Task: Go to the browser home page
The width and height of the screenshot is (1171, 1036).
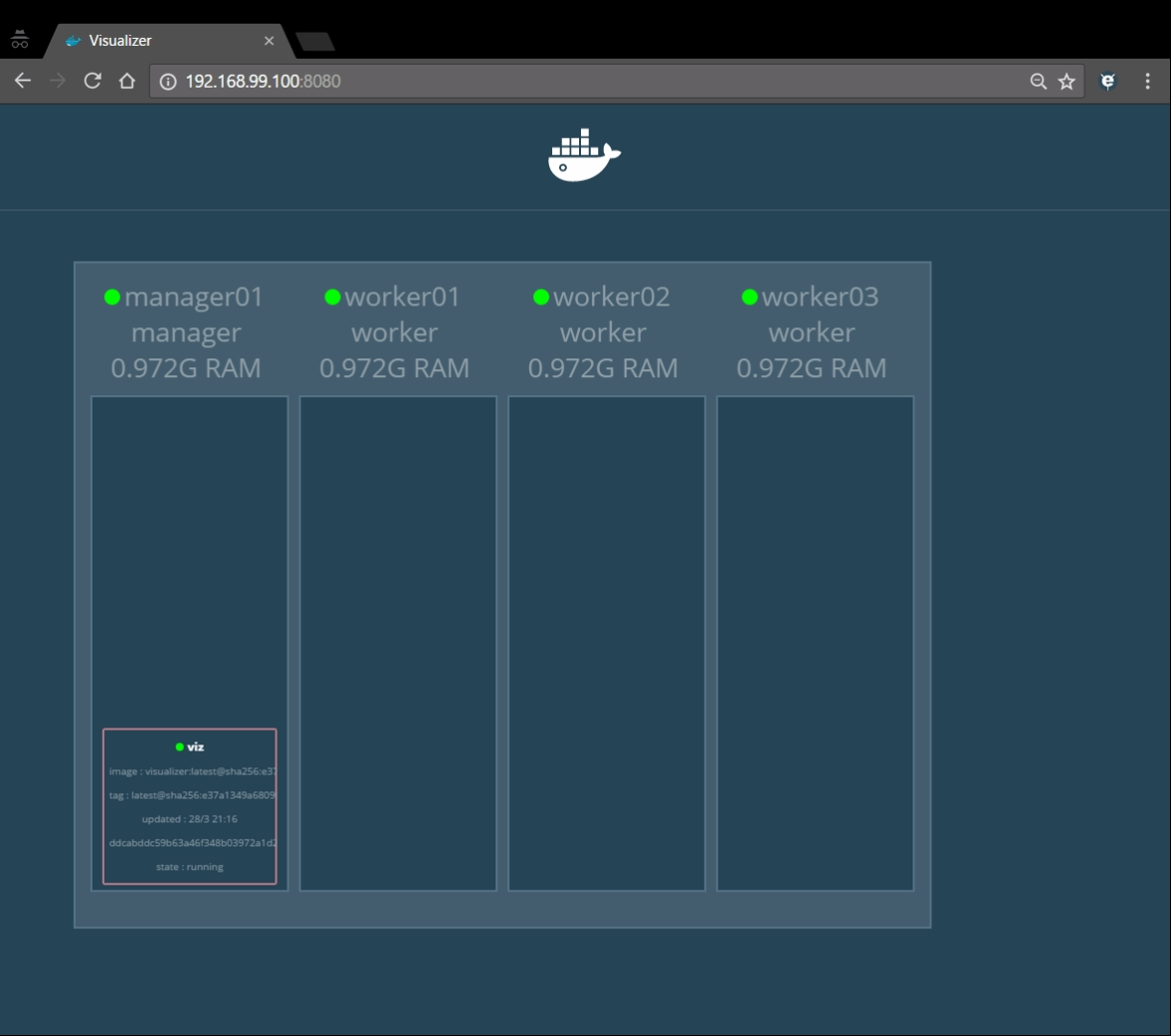Action: (127, 81)
